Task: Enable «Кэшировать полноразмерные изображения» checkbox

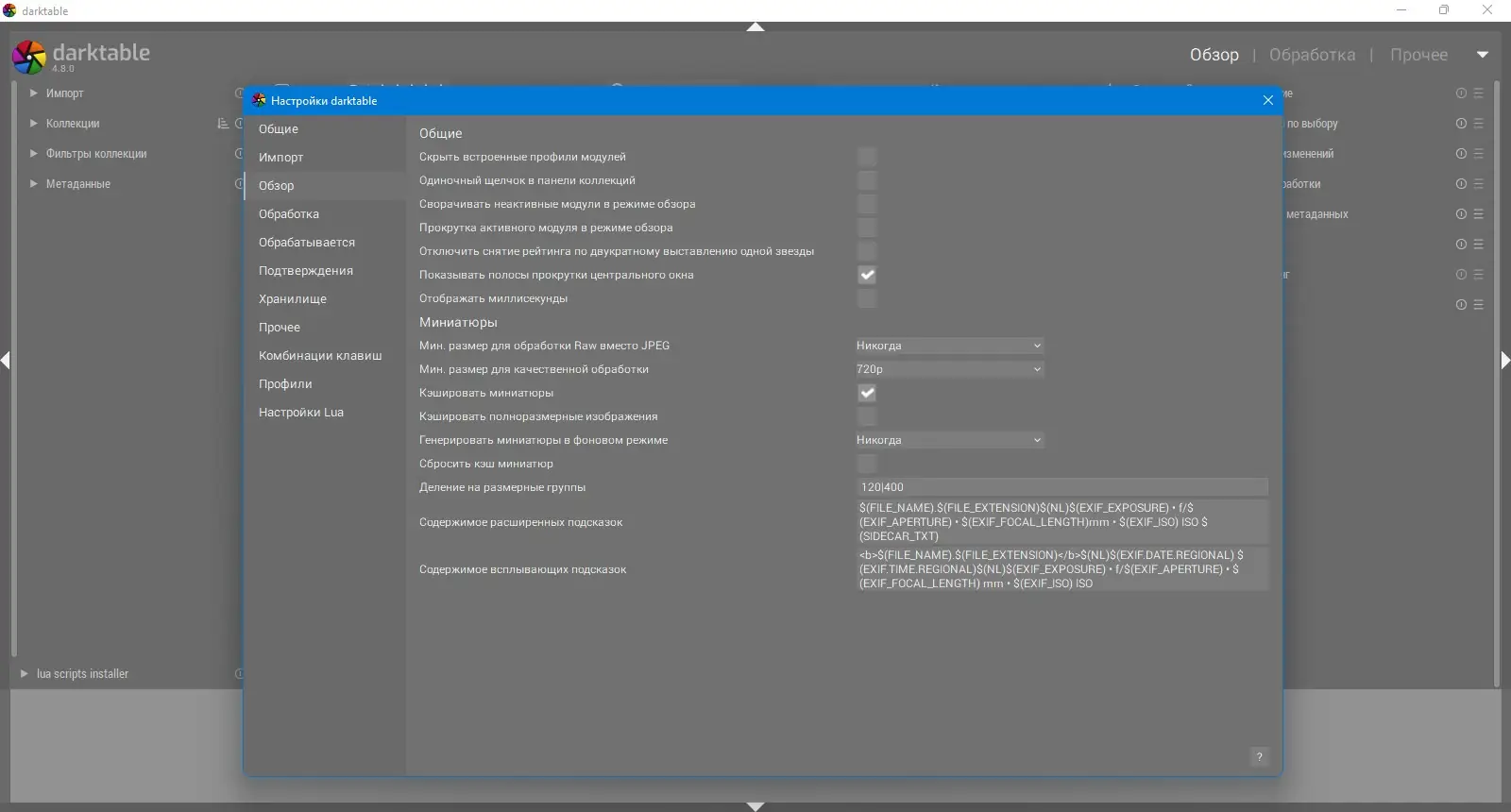Action: tap(867, 416)
